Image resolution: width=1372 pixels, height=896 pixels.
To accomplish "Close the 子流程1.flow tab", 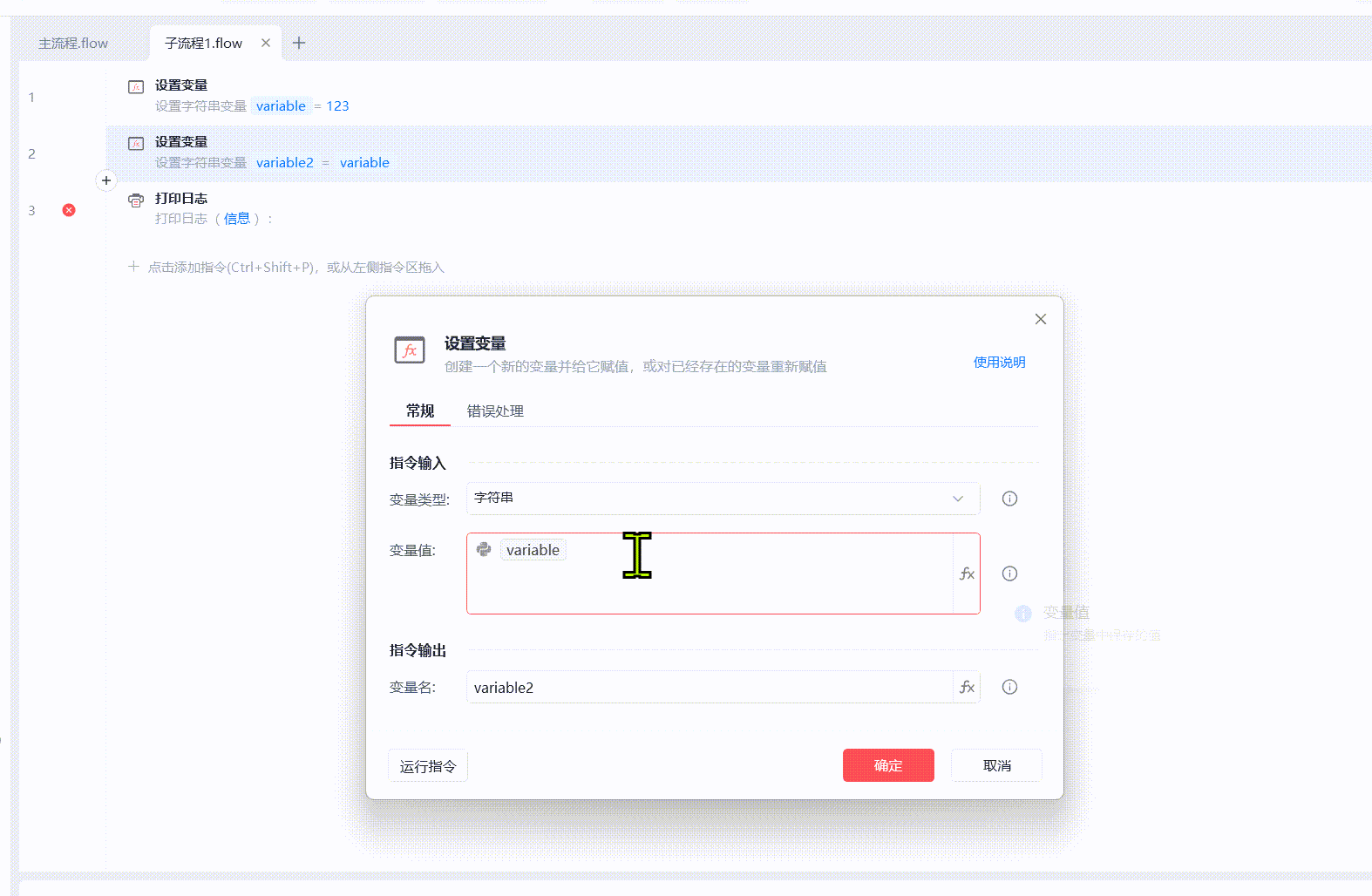I will tap(266, 43).
